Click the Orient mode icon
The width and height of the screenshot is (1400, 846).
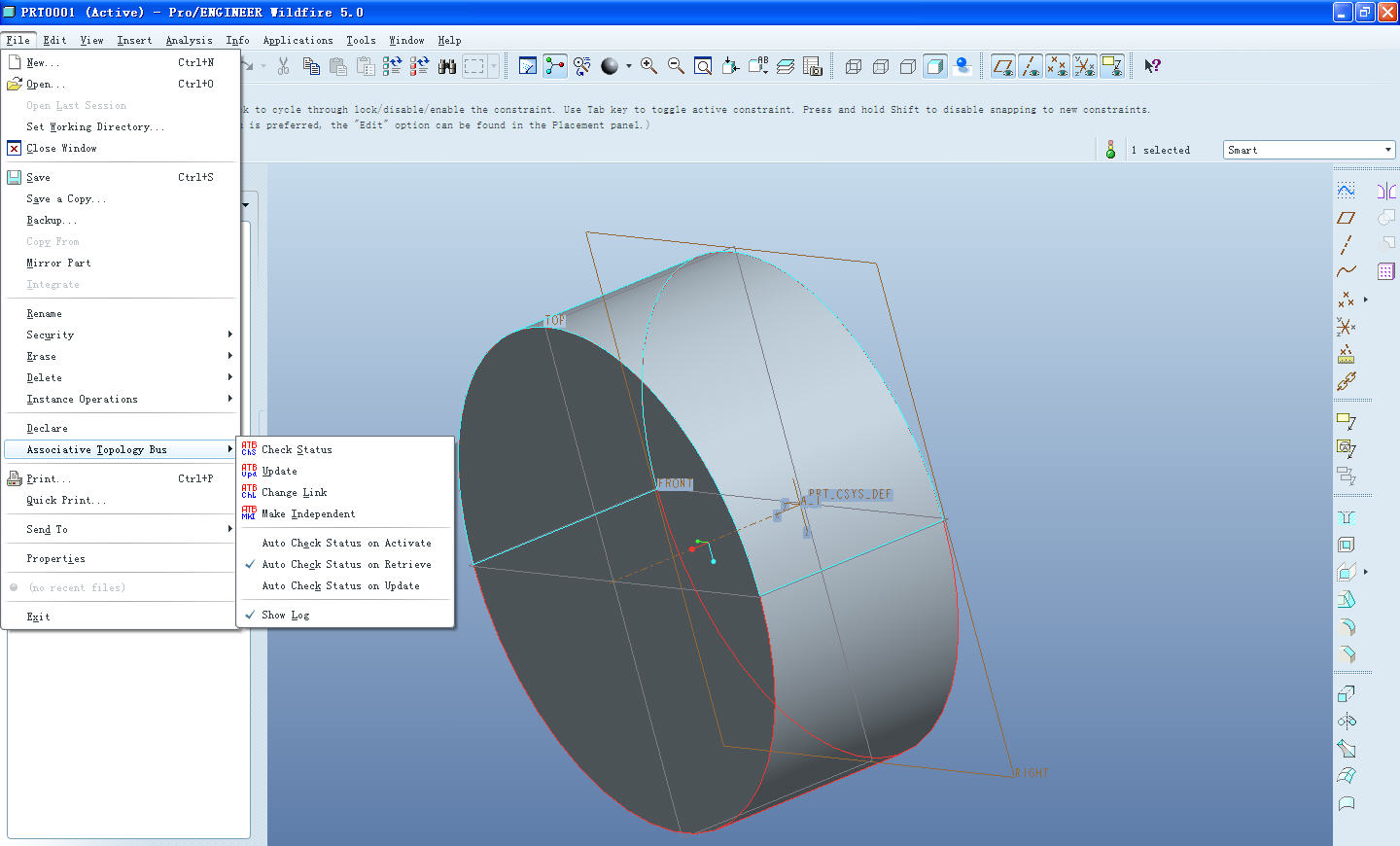582,66
